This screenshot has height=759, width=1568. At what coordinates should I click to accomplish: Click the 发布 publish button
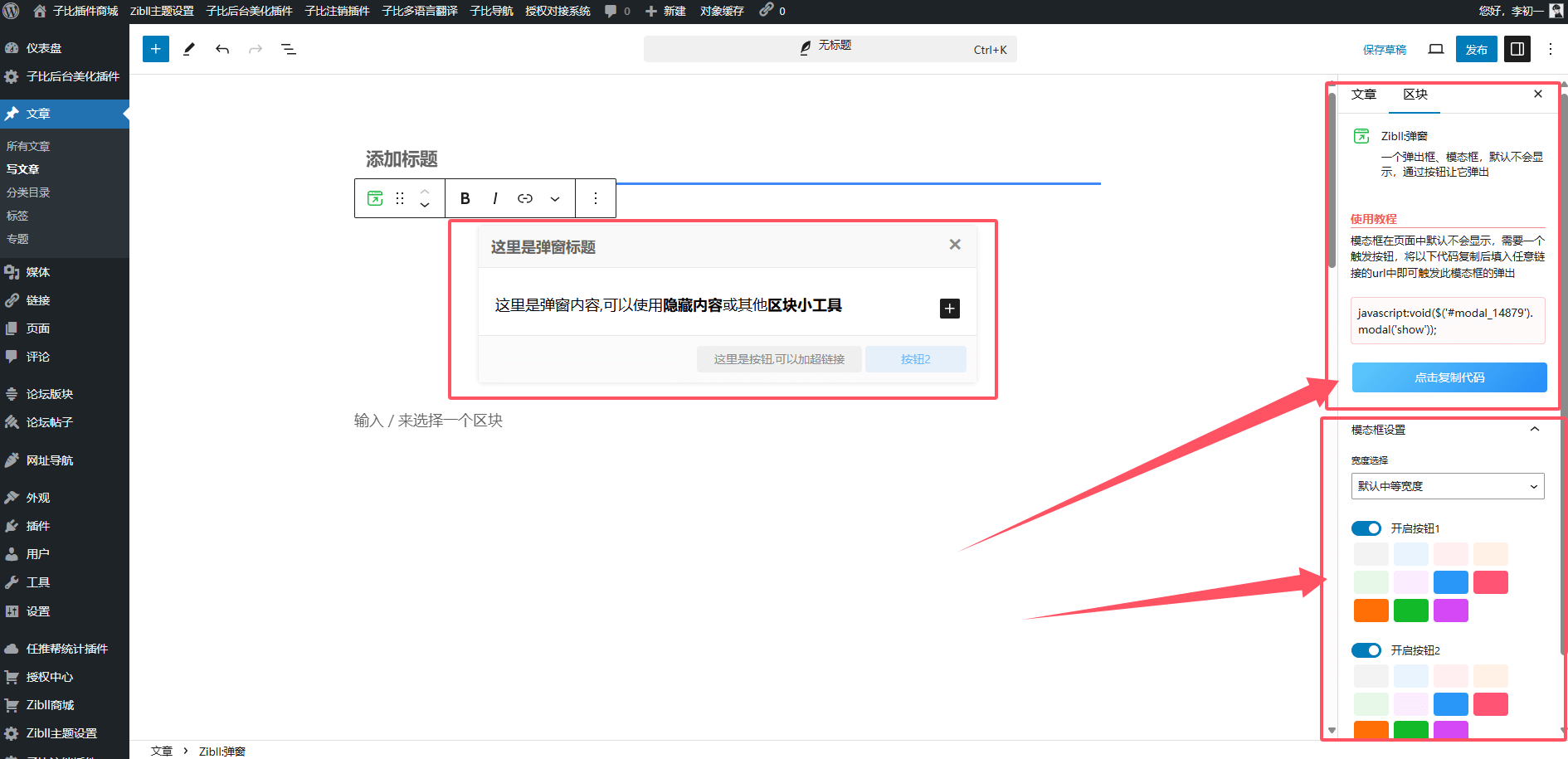1476,49
